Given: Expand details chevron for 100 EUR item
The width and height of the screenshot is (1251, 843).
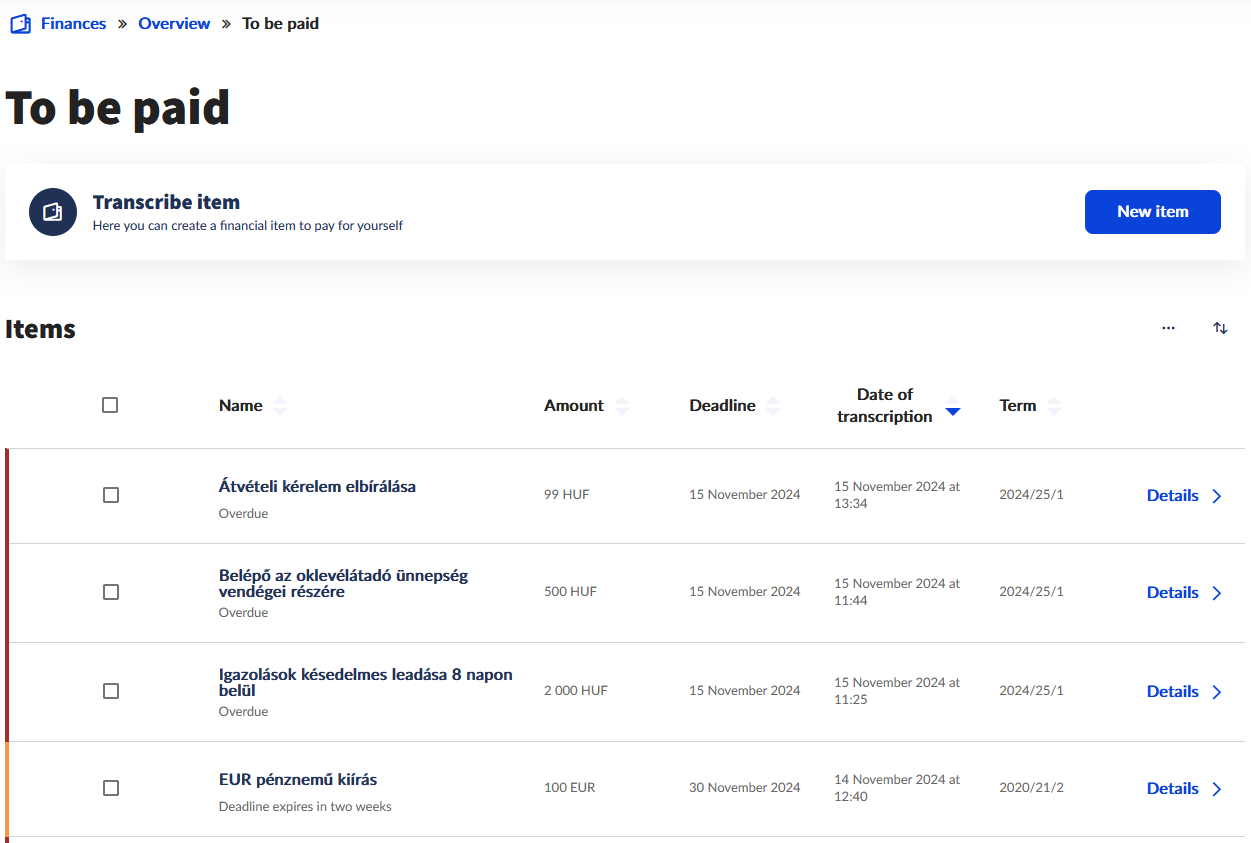Looking at the screenshot, I should pos(1217,789).
